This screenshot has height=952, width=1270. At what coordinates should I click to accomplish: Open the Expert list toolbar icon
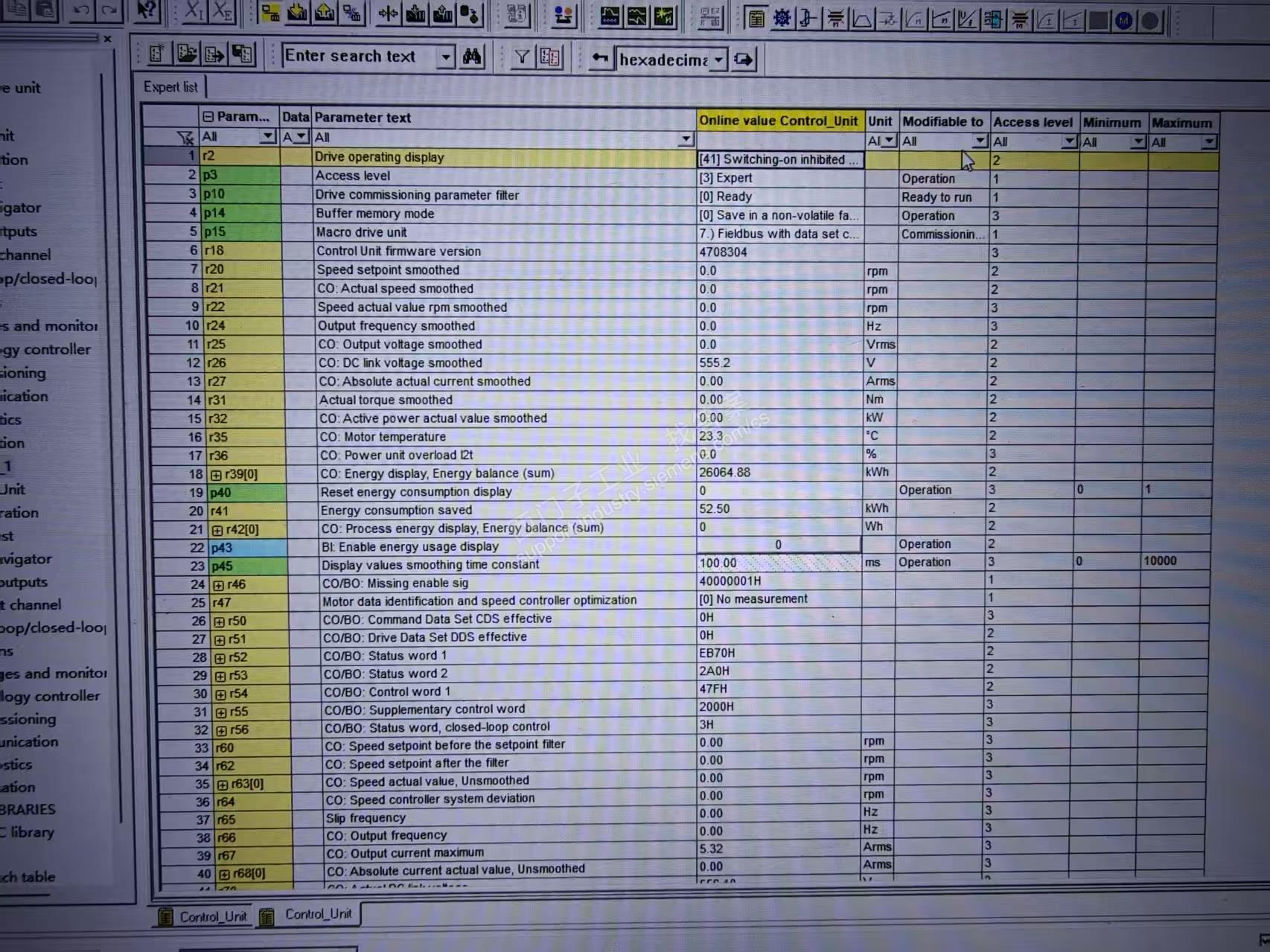[756, 19]
